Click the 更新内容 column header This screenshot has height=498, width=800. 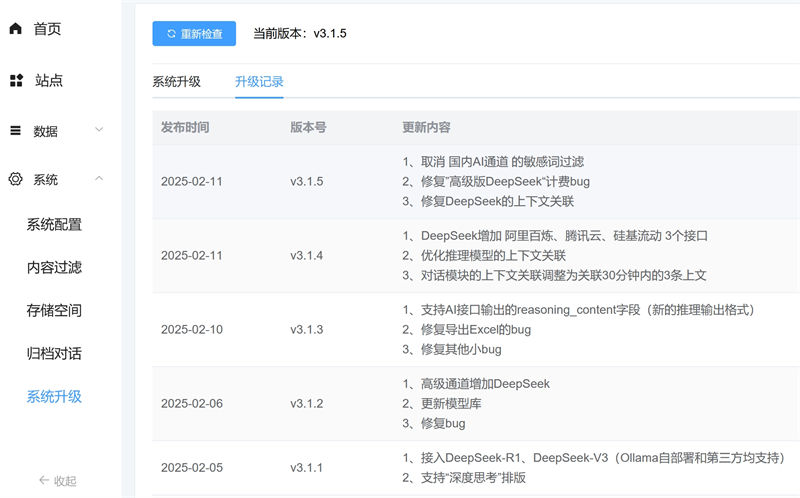pos(427,127)
